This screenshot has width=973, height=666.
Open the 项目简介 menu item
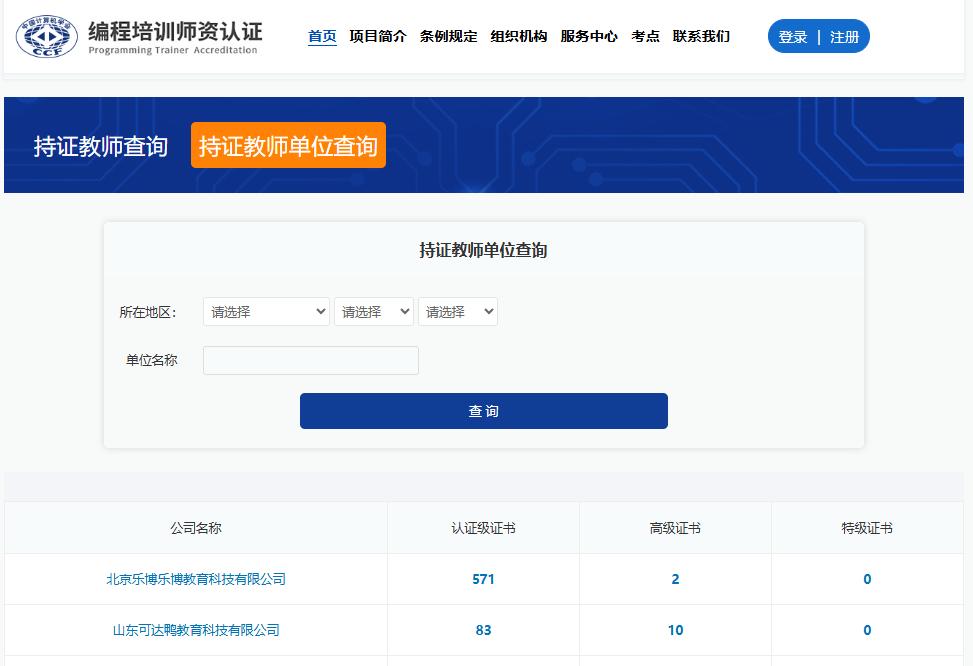(377, 37)
